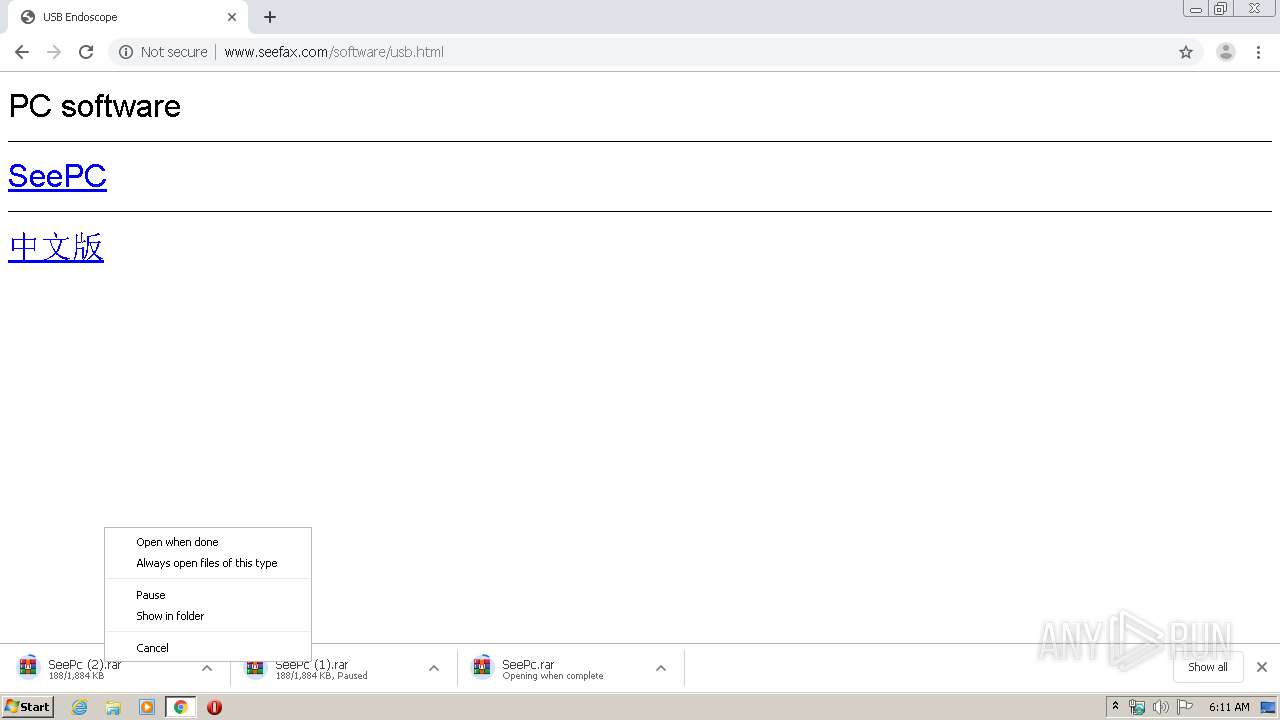1280x720 pixels.
Task: Click Chrome icon in taskbar
Action: (180, 707)
